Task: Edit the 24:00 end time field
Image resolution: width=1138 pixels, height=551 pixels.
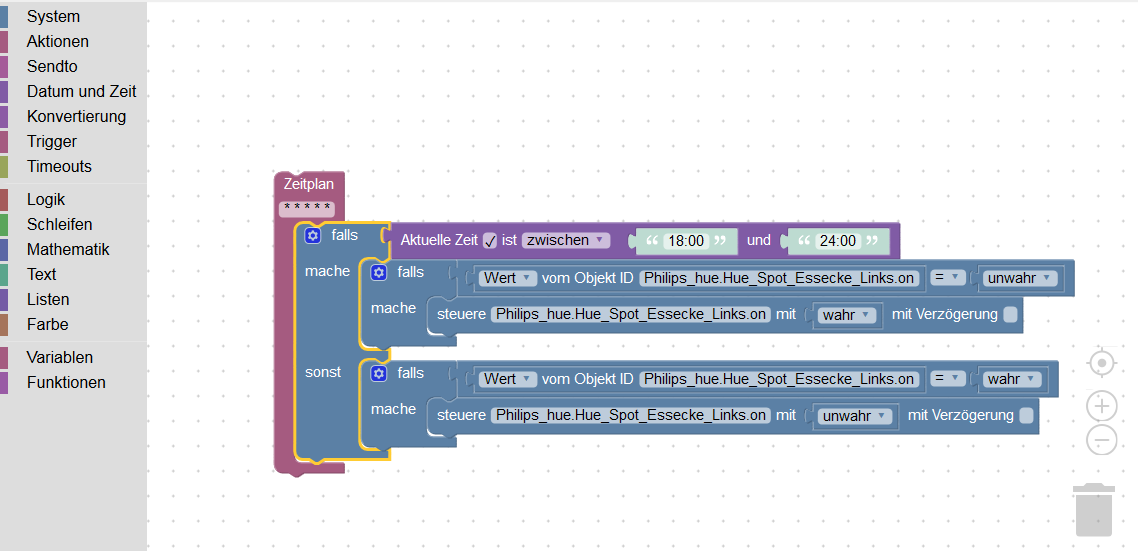Action: pos(837,241)
